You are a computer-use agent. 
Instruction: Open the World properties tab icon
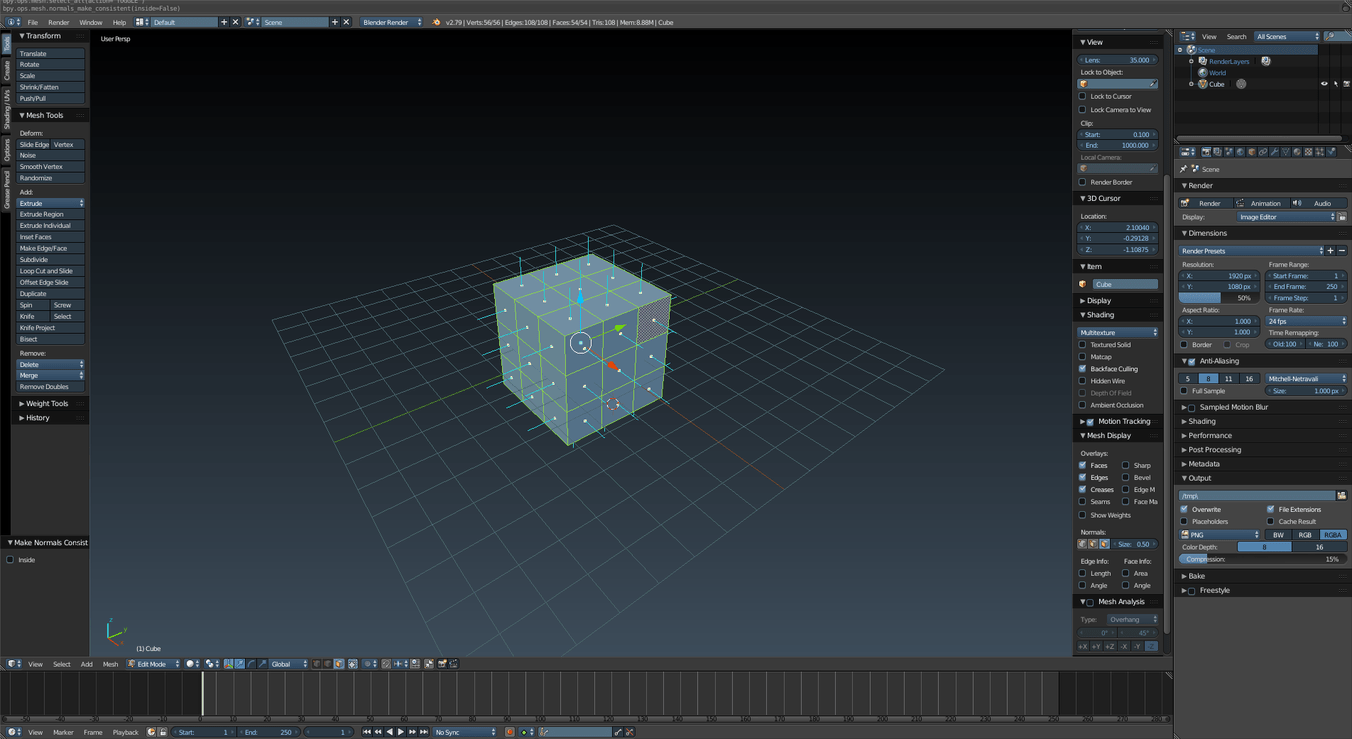1240,152
